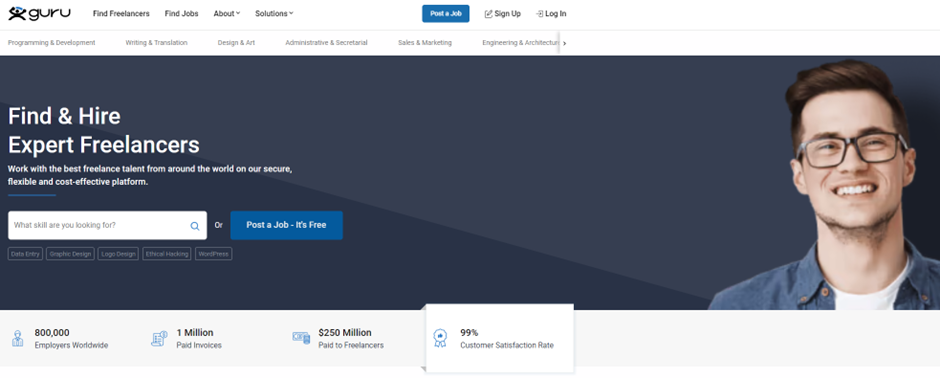This screenshot has width=940, height=378.
Task: Click the Post a Job header button
Action: pyautogui.click(x=445, y=14)
